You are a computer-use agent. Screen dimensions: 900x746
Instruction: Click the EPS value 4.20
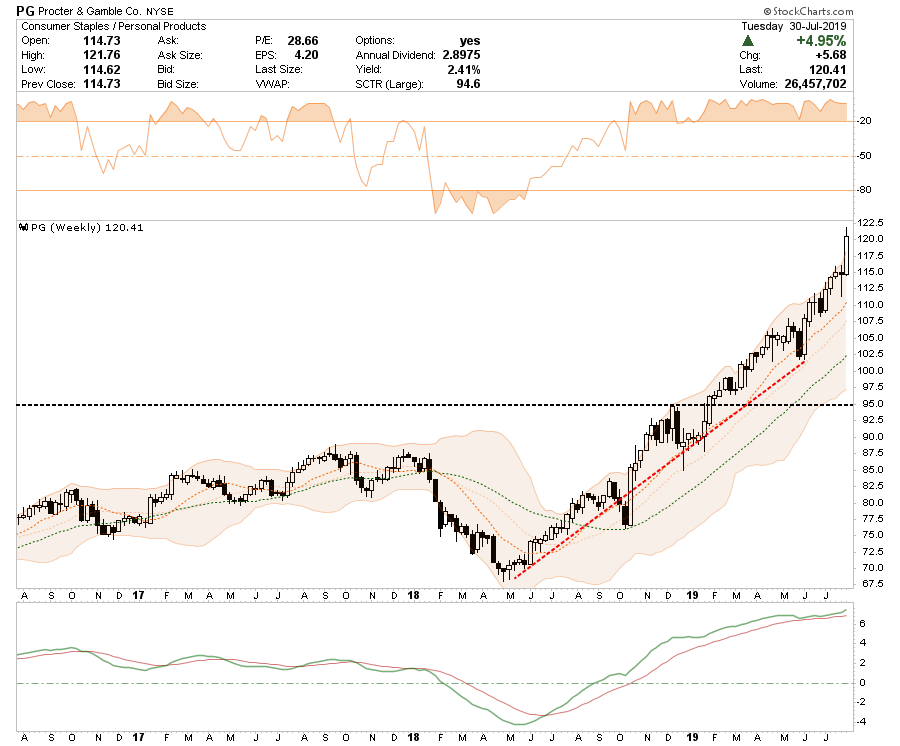point(307,55)
